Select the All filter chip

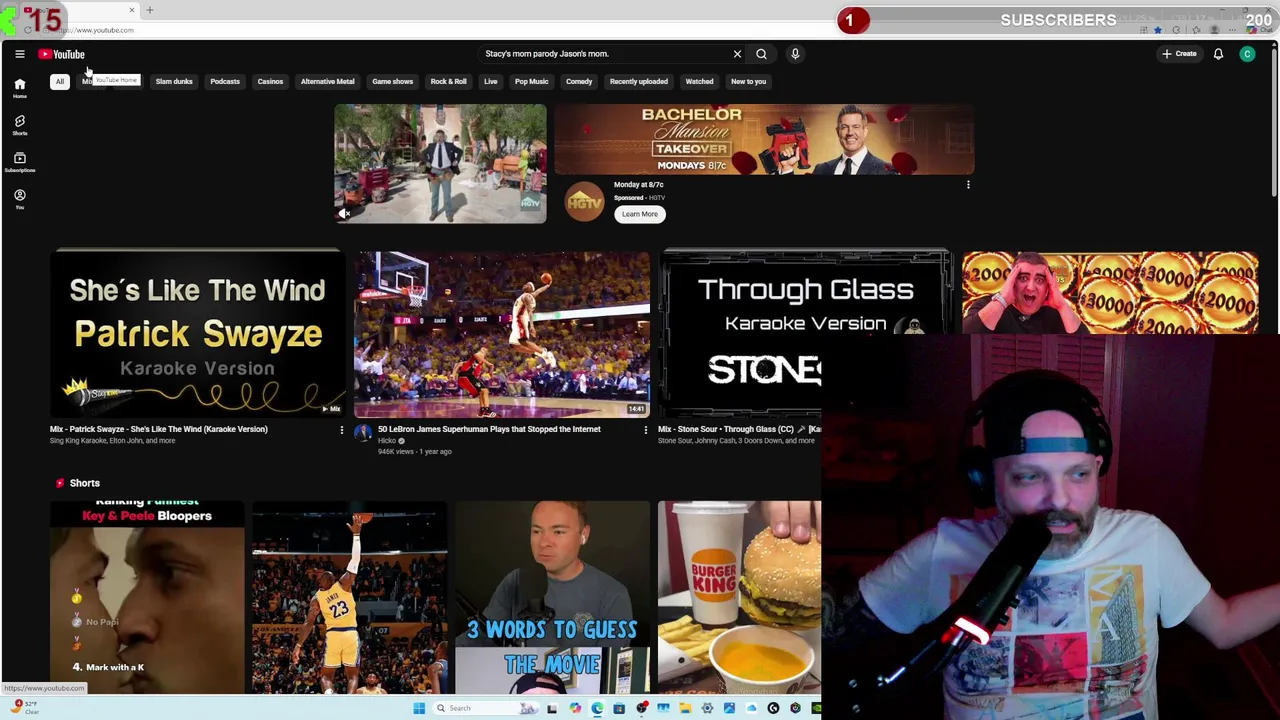tap(60, 82)
